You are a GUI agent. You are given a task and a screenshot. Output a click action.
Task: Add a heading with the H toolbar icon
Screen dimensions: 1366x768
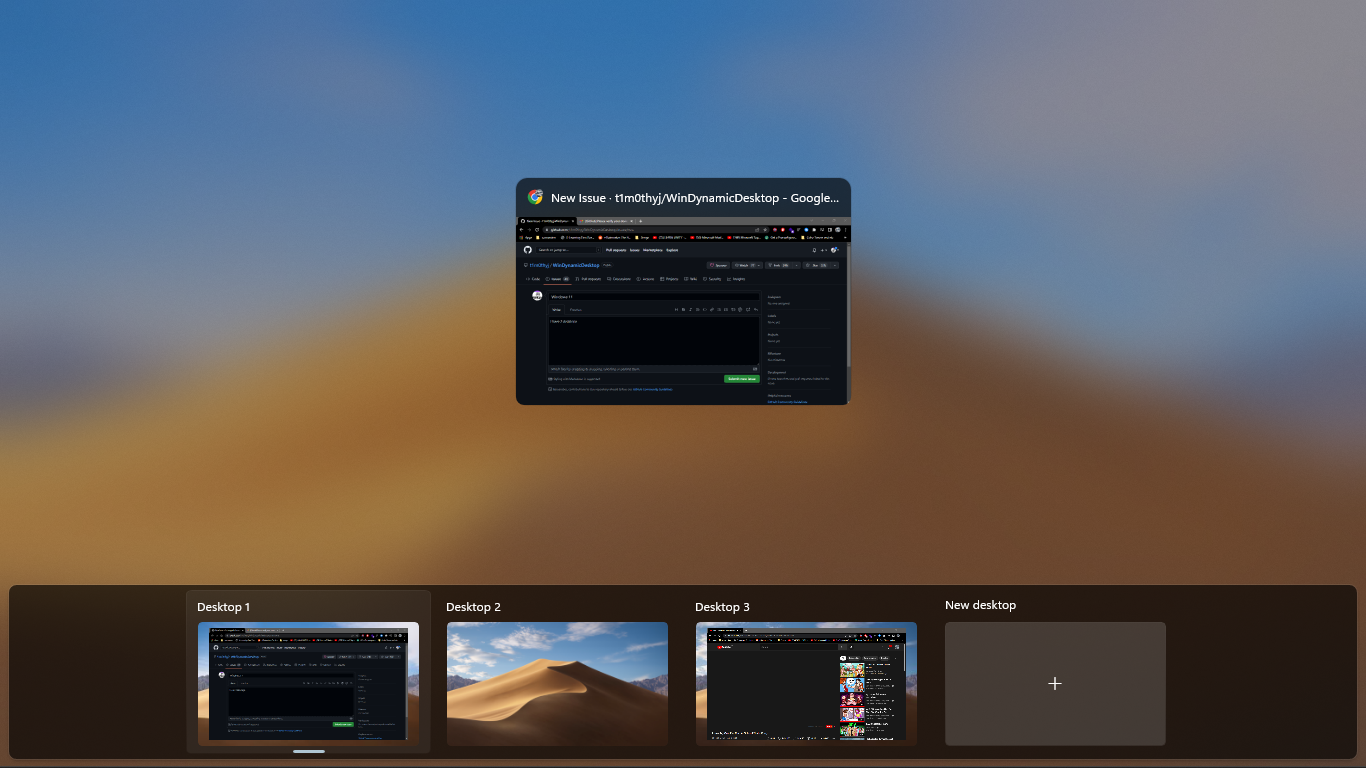pyautogui.click(x=677, y=310)
